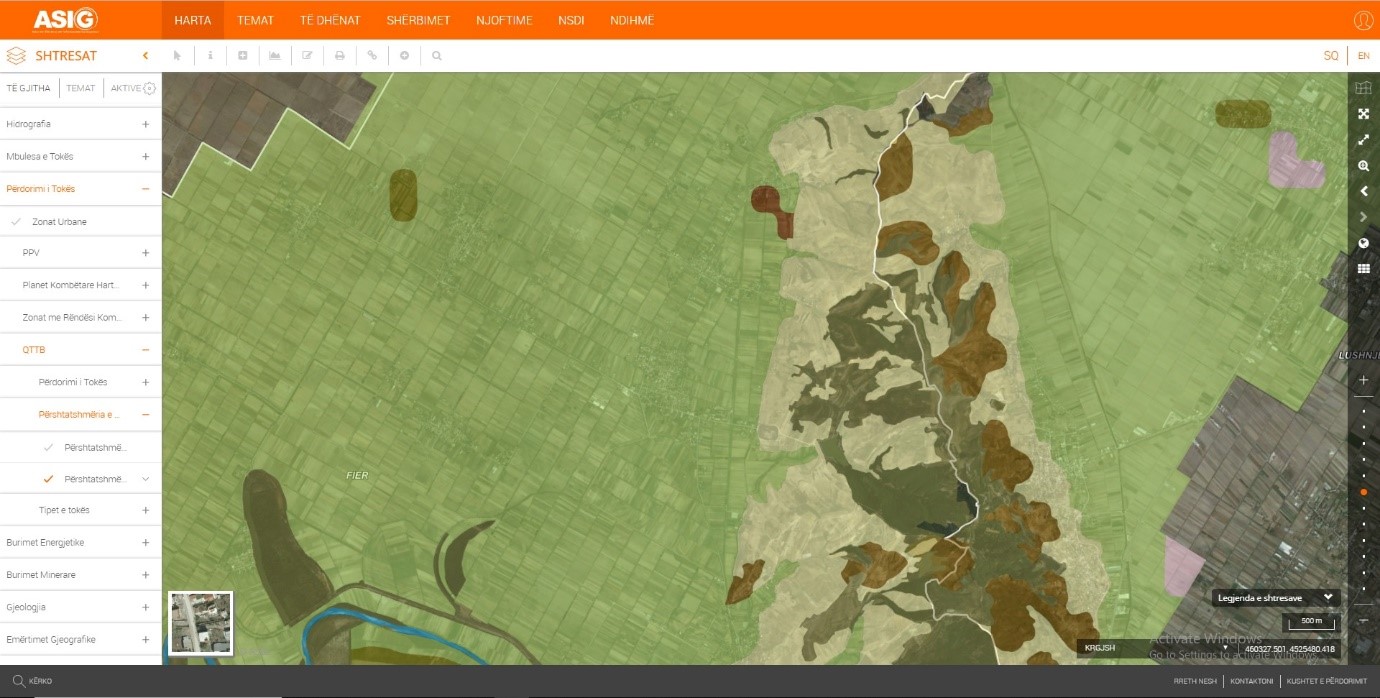The width and height of the screenshot is (1380, 698).
Task: Open the grid basemap gallery icon
Action: click(1363, 269)
